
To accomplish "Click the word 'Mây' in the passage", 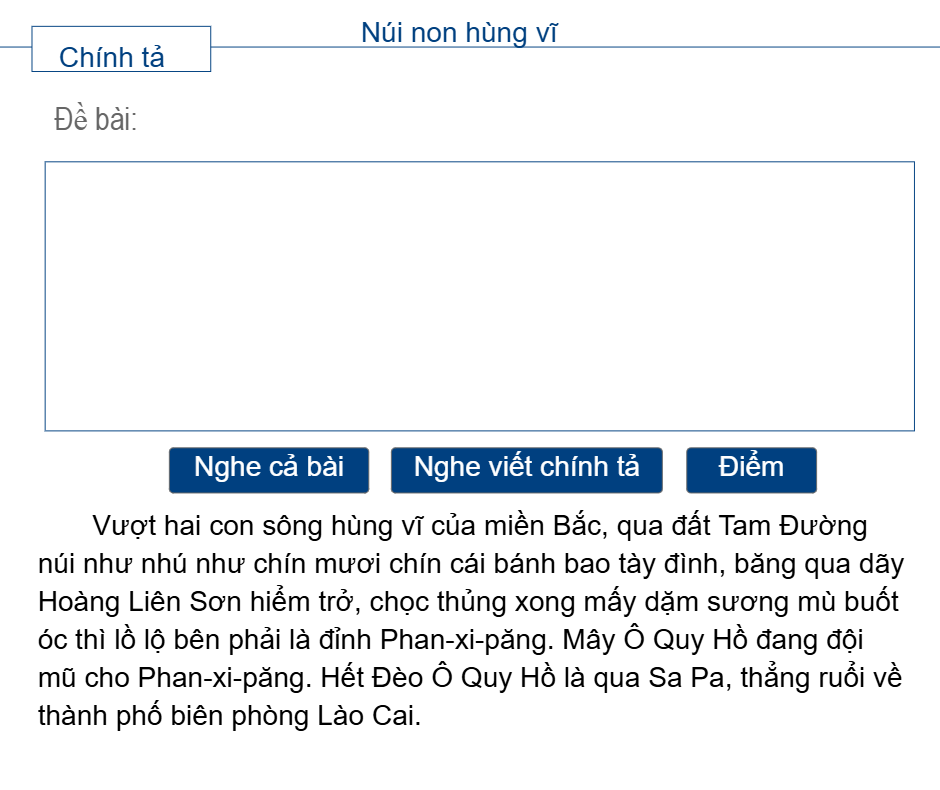I will pyautogui.click(x=588, y=641).
